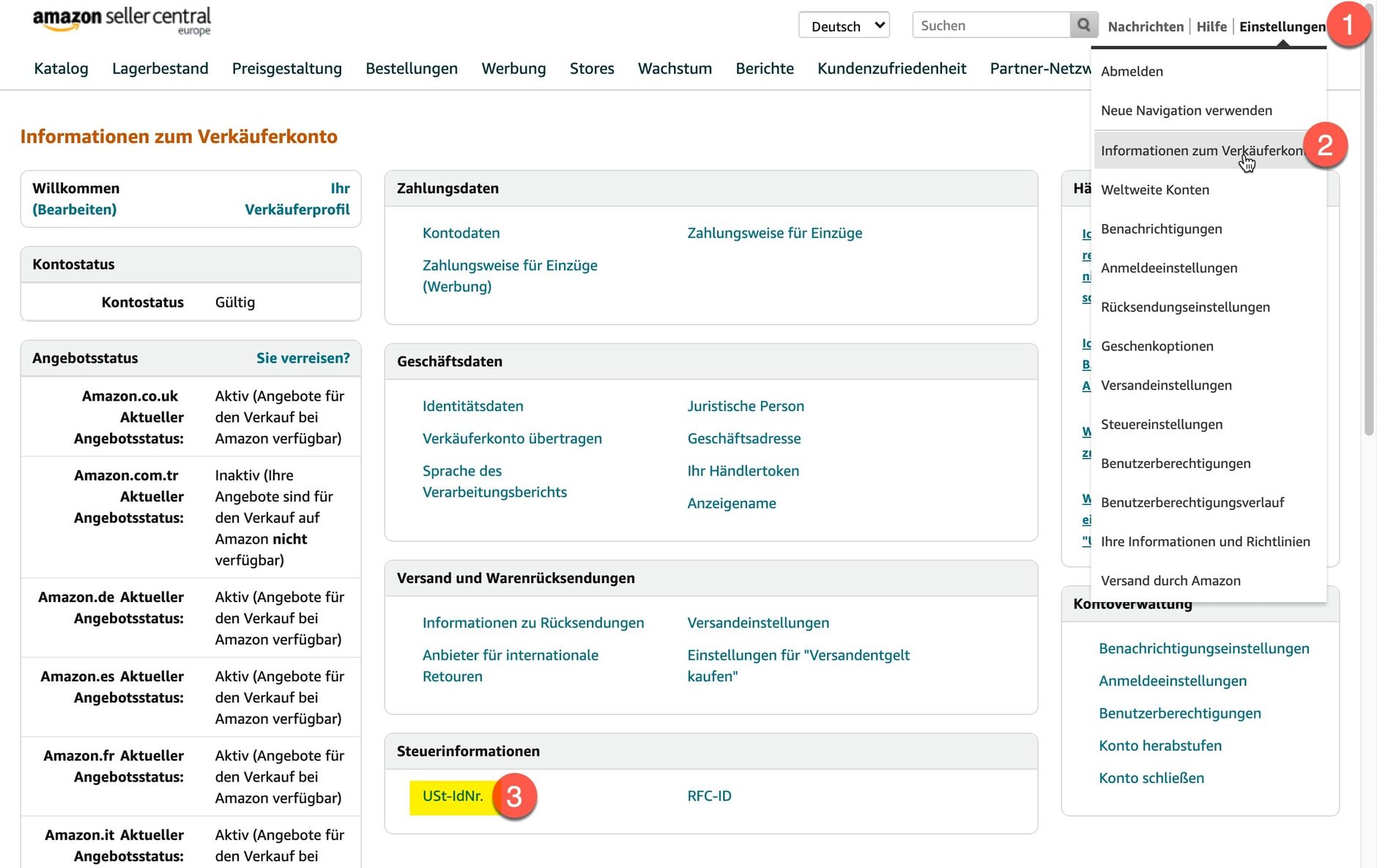The image size is (1377, 868).
Task: Open Benutzerberechtigungen in the dropdown menu
Action: (1176, 464)
